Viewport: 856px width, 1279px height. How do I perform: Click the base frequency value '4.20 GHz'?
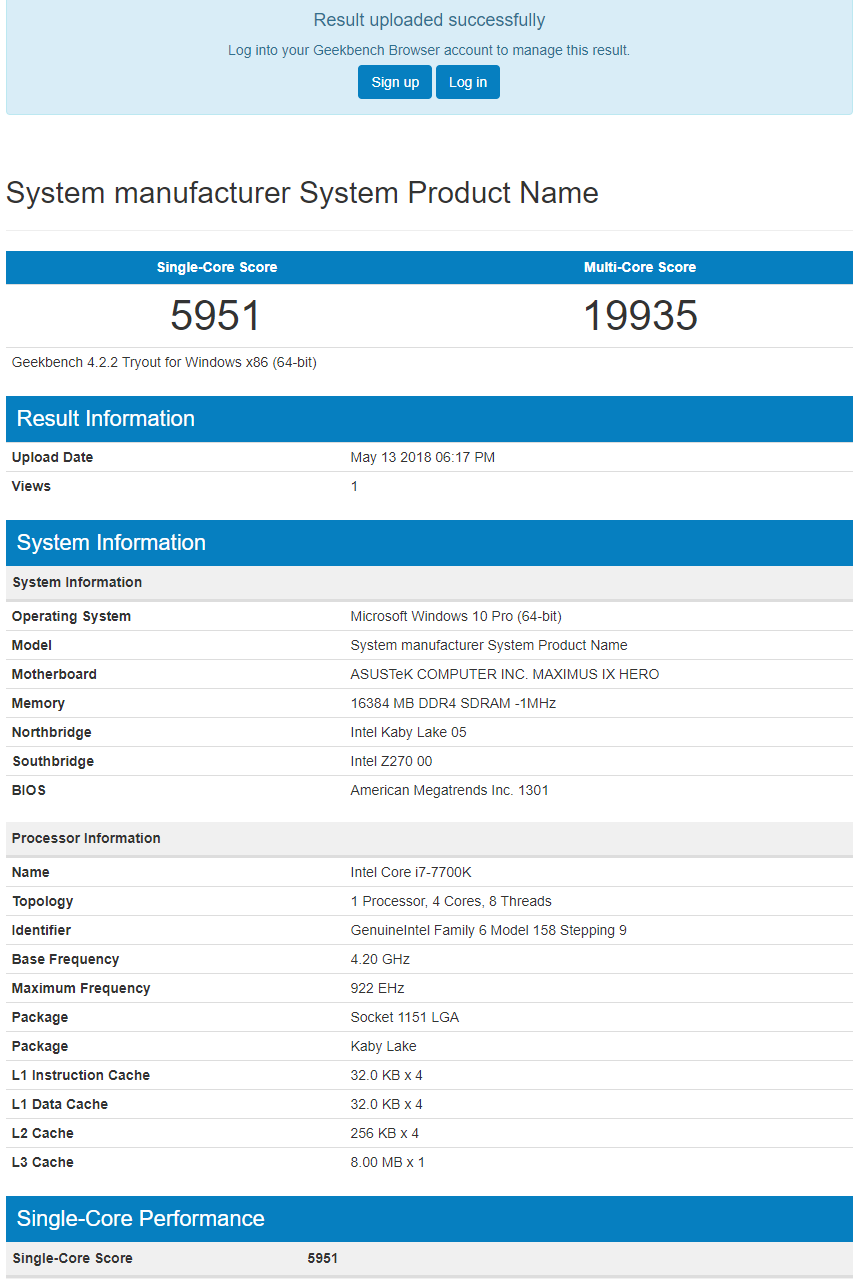pos(380,959)
